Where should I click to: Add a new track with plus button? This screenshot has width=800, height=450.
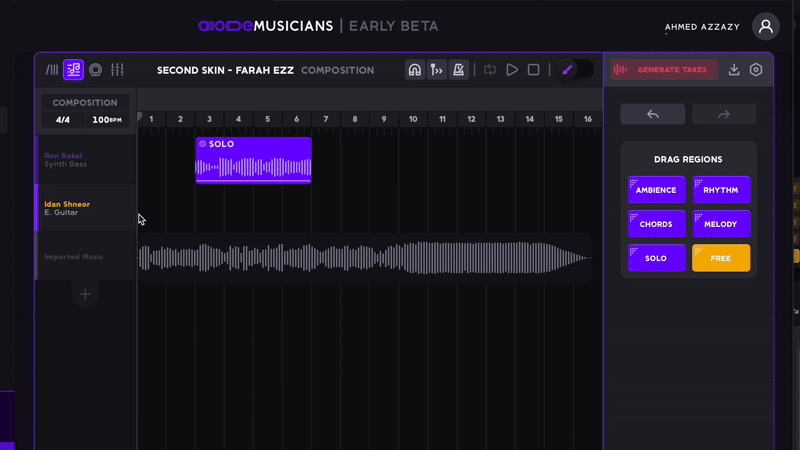[x=85, y=294]
